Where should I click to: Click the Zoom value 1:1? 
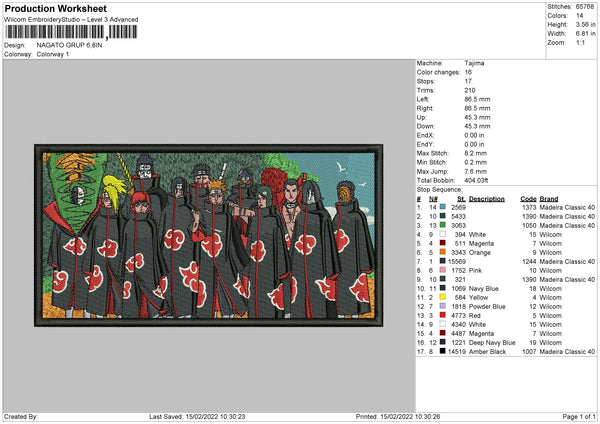[580, 42]
